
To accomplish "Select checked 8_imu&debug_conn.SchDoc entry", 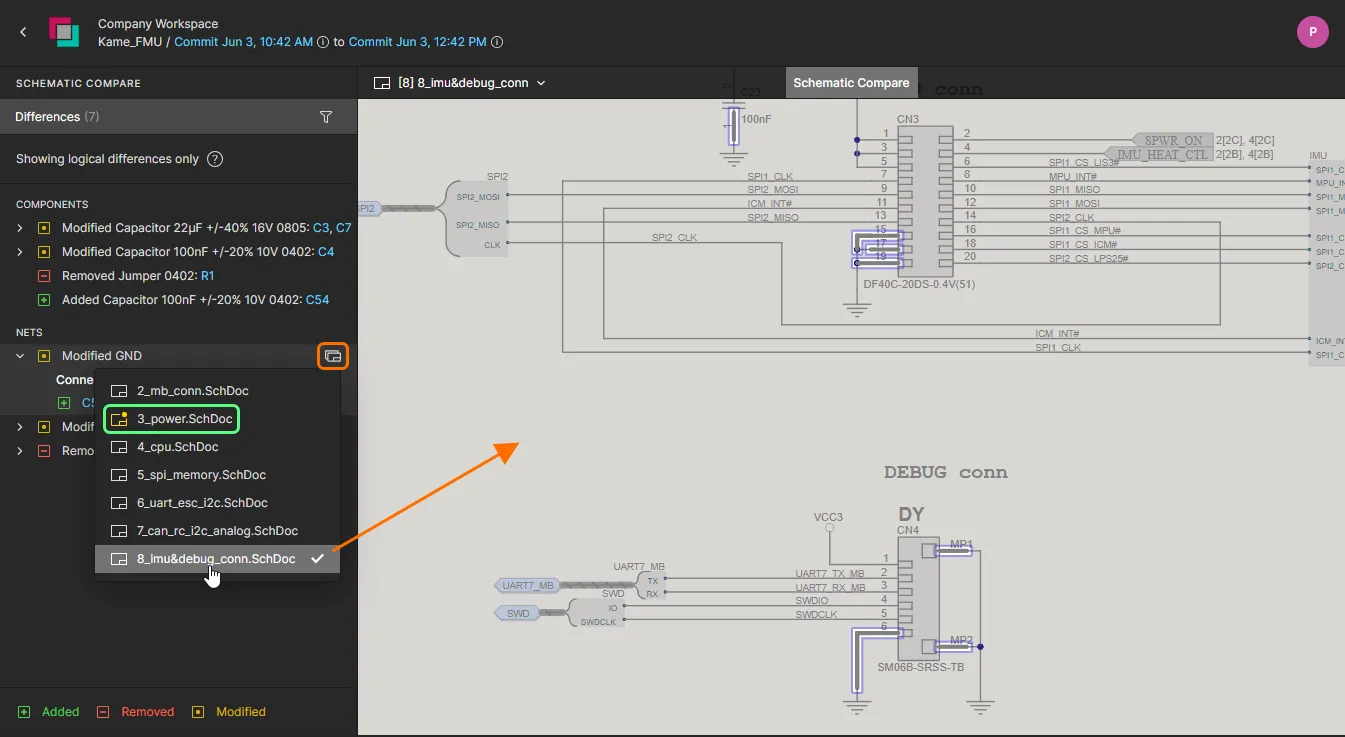I will click(218, 559).
